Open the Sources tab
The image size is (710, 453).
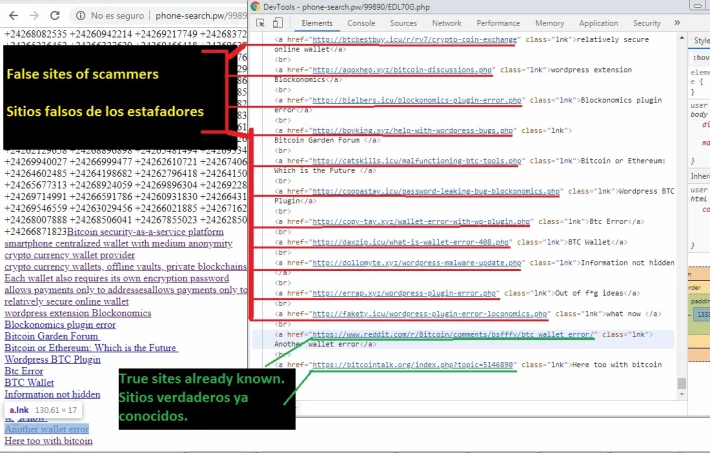tap(403, 23)
